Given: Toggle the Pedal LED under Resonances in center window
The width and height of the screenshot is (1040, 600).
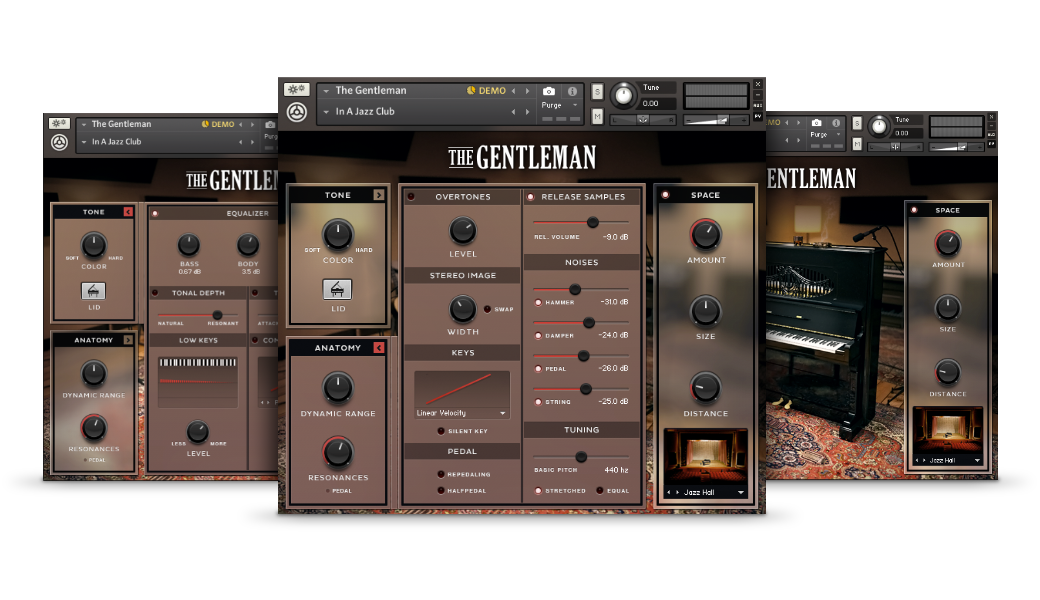Looking at the screenshot, I should tap(328, 491).
